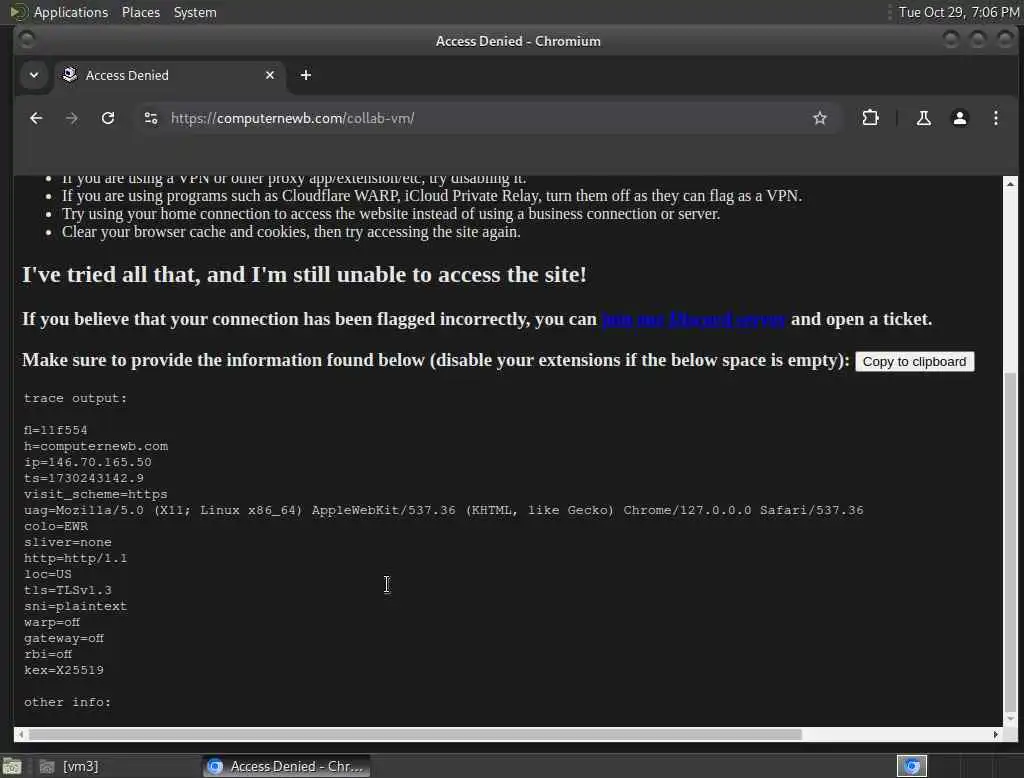
Task: Click the loc=US line
Action: pyautogui.click(x=48, y=574)
